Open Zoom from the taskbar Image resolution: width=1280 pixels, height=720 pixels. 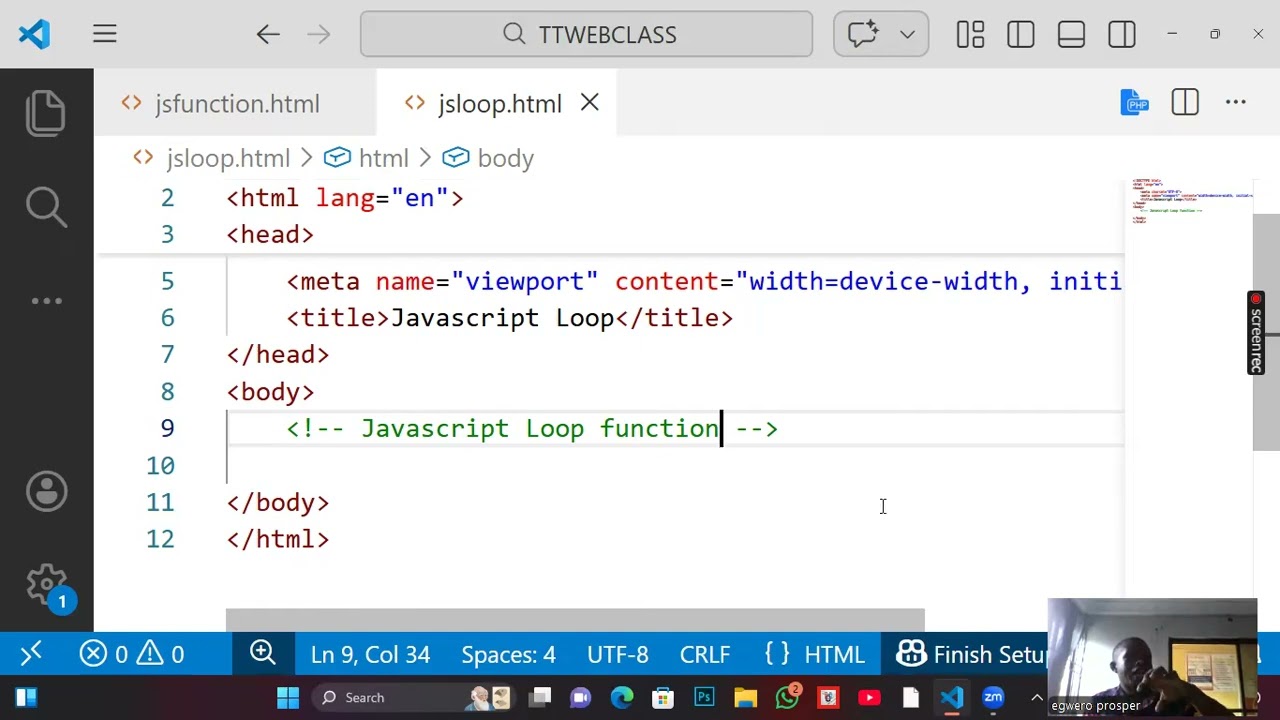point(993,698)
